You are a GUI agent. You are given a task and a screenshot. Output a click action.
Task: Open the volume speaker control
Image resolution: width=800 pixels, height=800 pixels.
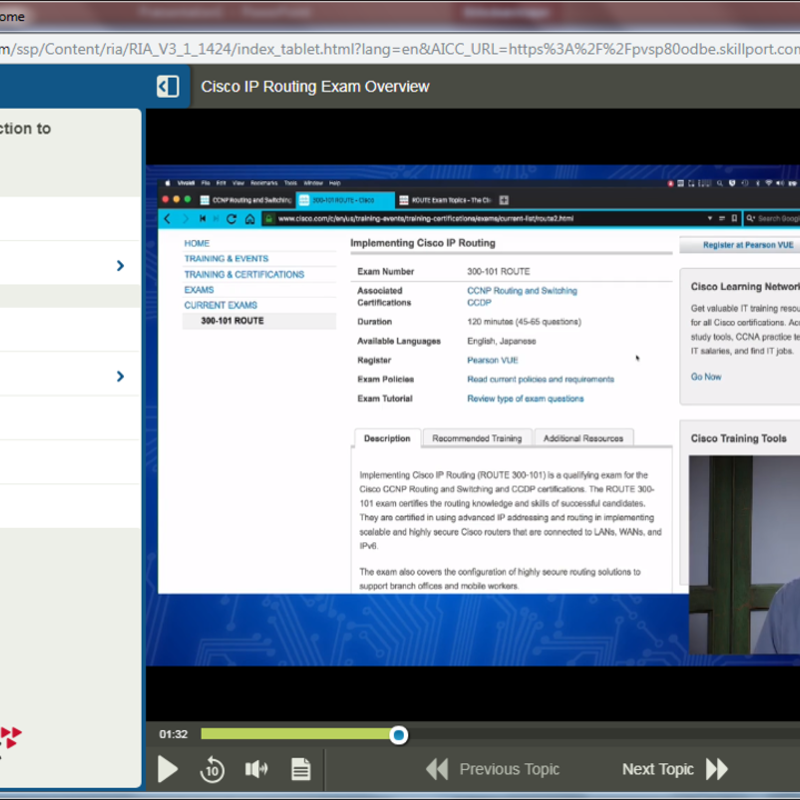pos(257,769)
